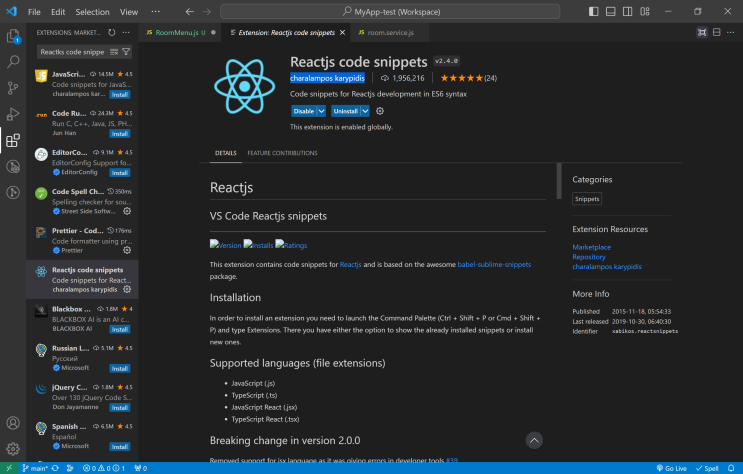Click the Uninstall extension button
This screenshot has width=743, height=474.
[x=345, y=111]
